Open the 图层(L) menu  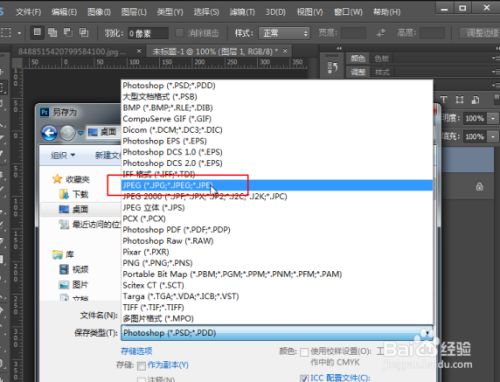[134, 12]
